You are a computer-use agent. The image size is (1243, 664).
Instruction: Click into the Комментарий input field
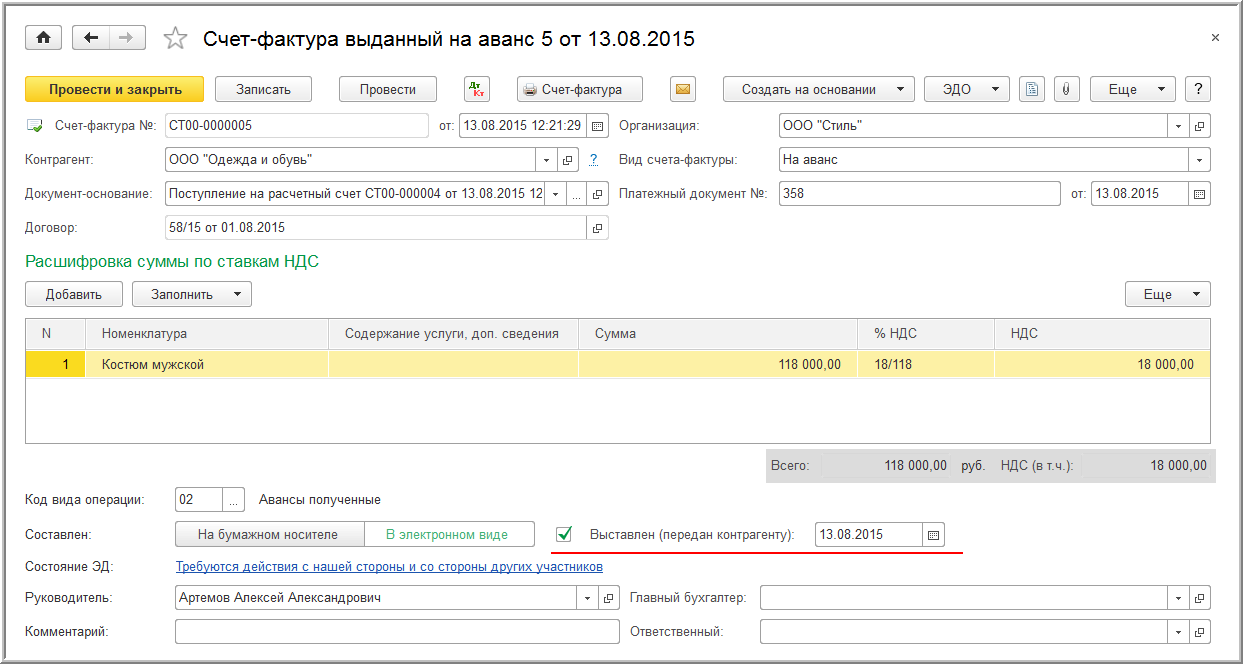397,632
